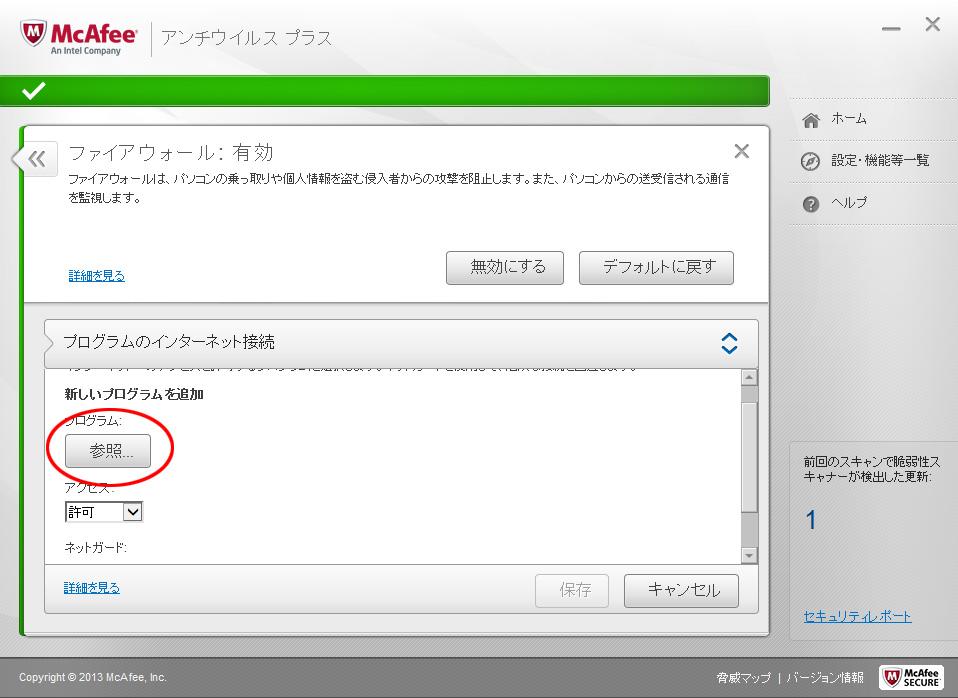This screenshot has width=958, height=698.
Task: Open the lower 詳細を見る link
Action: tap(92, 587)
